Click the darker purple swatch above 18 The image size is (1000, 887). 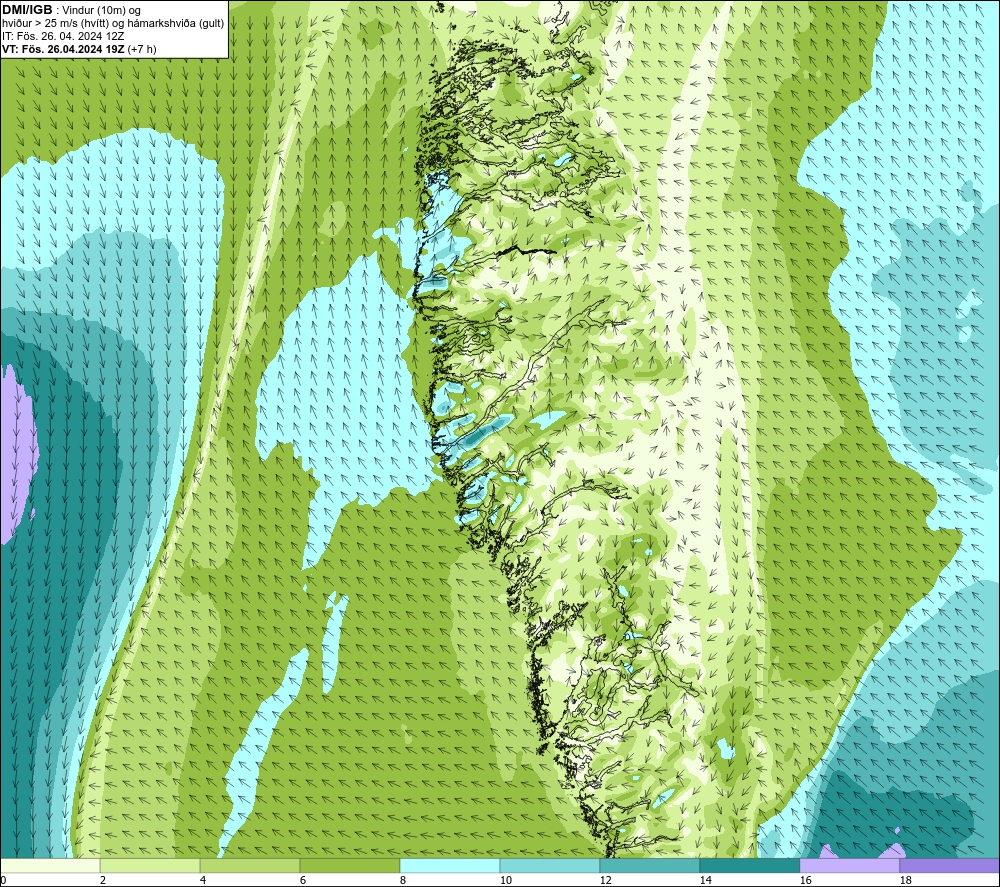[950, 865]
